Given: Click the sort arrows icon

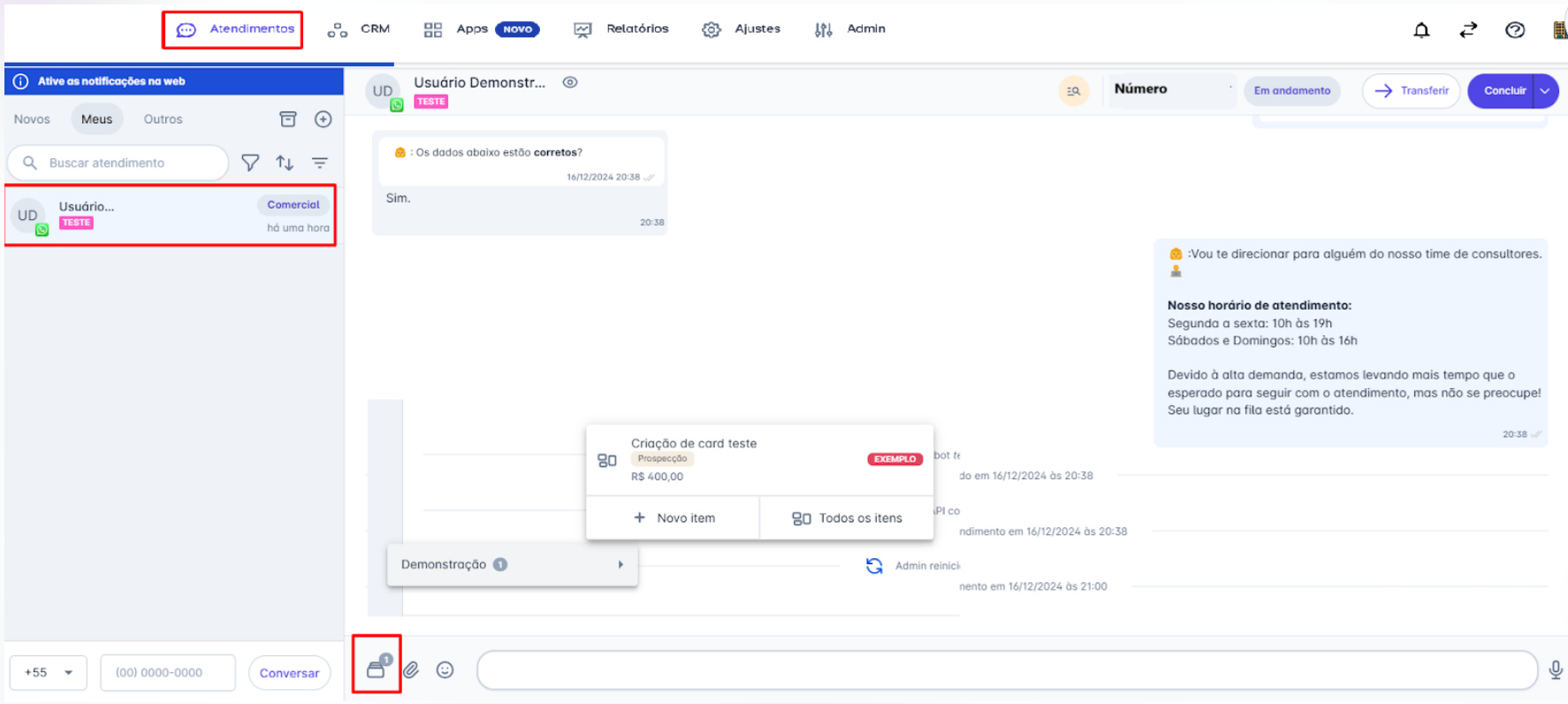Looking at the screenshot, I should (285, 163).
